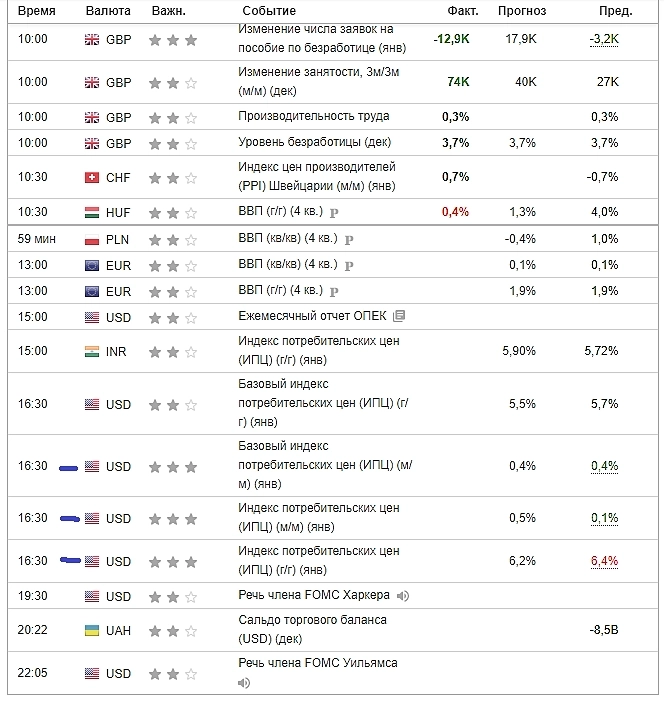This screenshot has height=705, width=664.
Task: Click the preliminary 'P' icon on HUF GDP row
Action: point(333,213)
